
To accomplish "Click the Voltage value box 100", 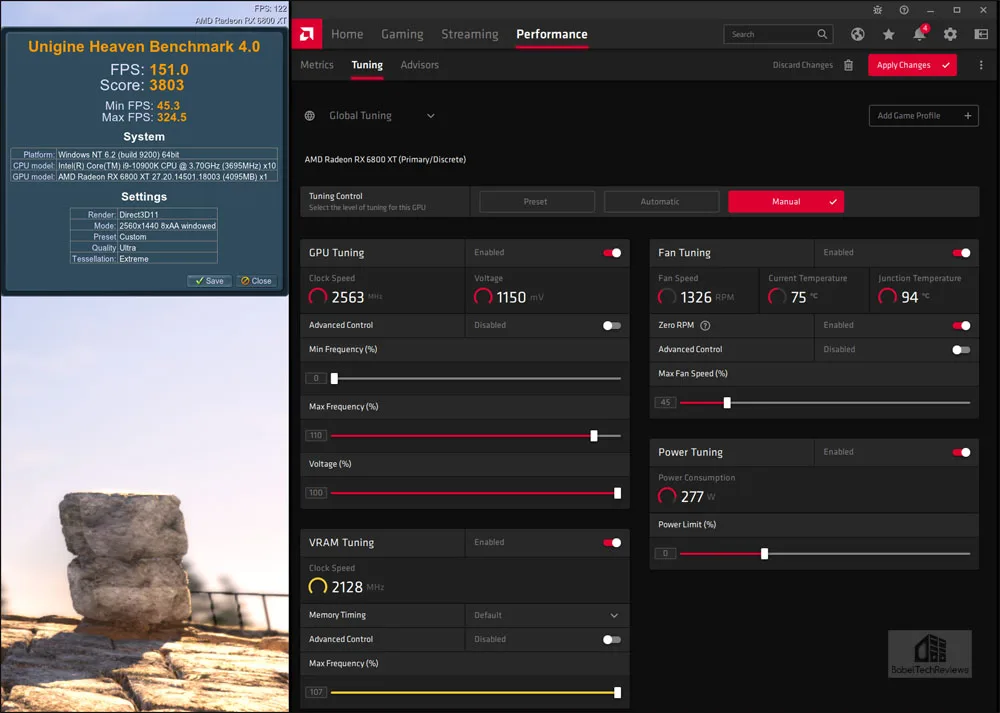I will [x=316, y=493].
